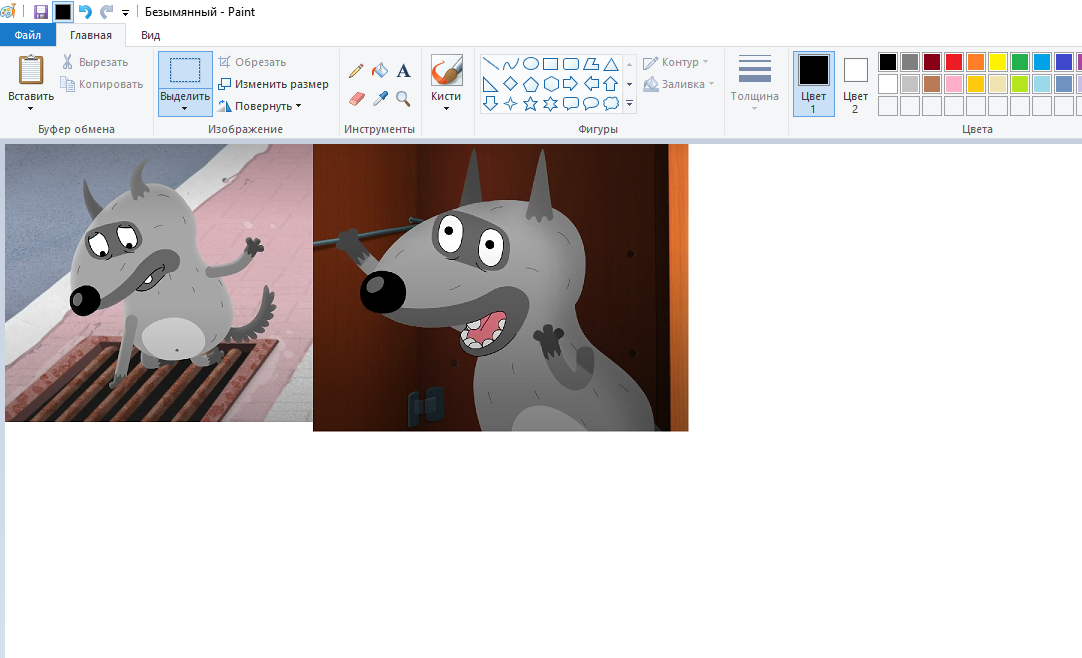Expand the Кисти brushes dropdown arrow

[x=446, y=109]
